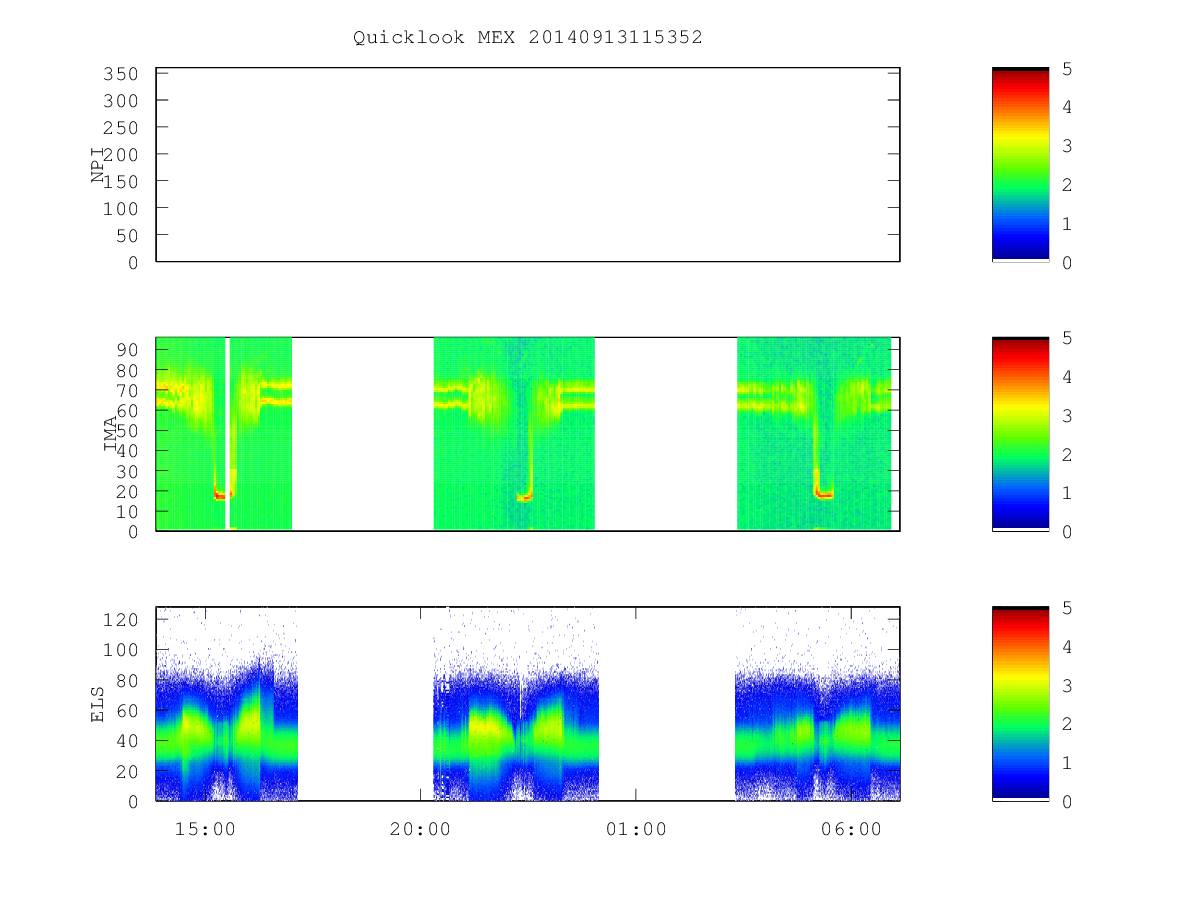The height and width of the screenshot is (900, 1200).
Task: Click the IMA data block spanning 20:00
Action: [x=514, y=434]
